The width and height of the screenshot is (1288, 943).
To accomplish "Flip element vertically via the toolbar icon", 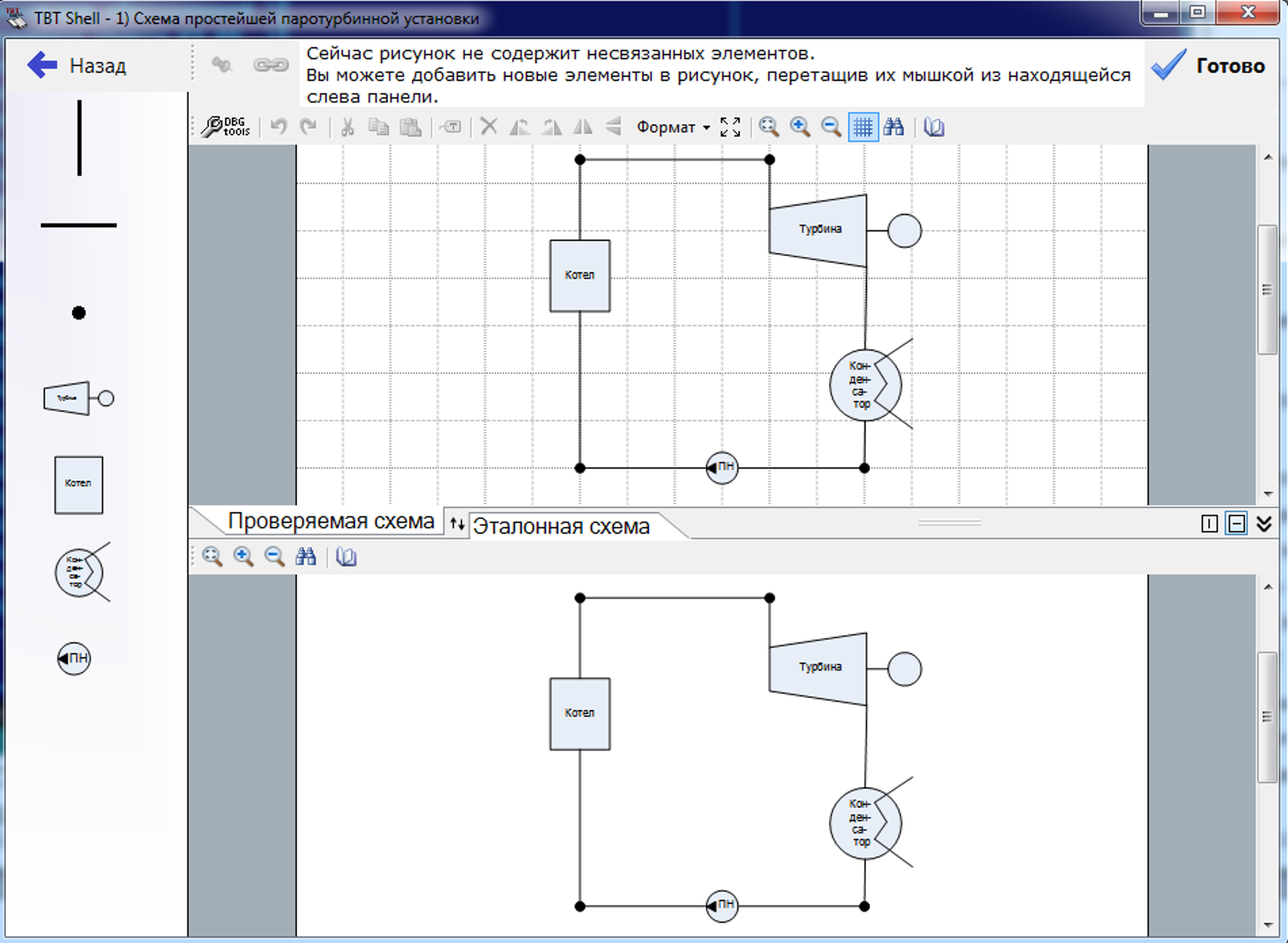I will [x=613, y=127].
